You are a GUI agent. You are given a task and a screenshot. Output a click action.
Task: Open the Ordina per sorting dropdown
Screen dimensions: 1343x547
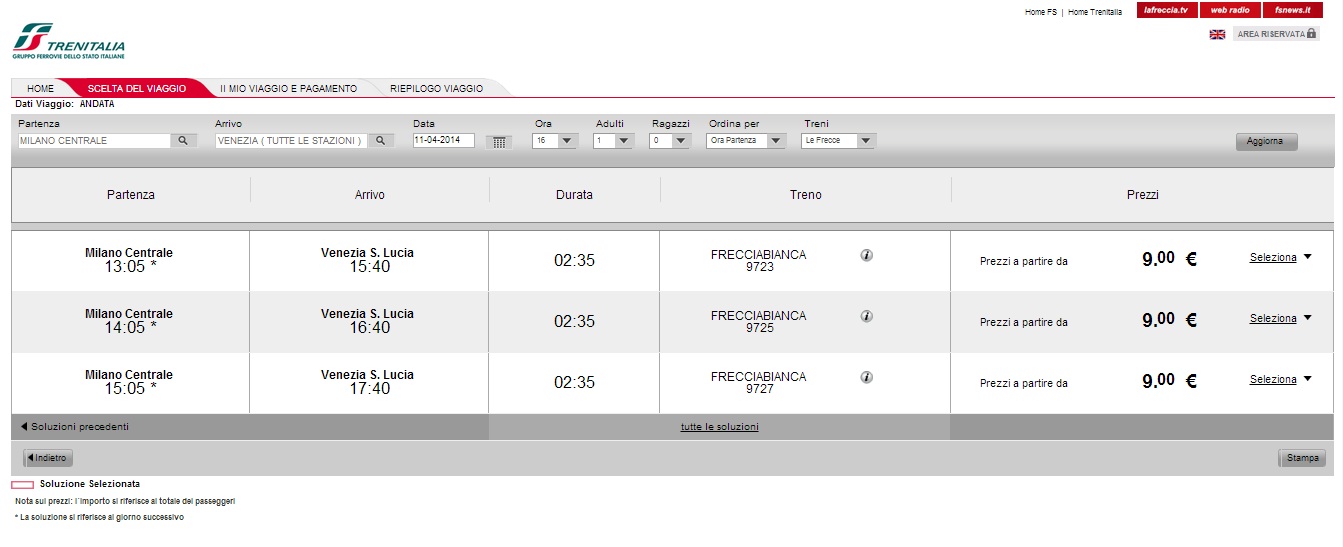point(747,141)
